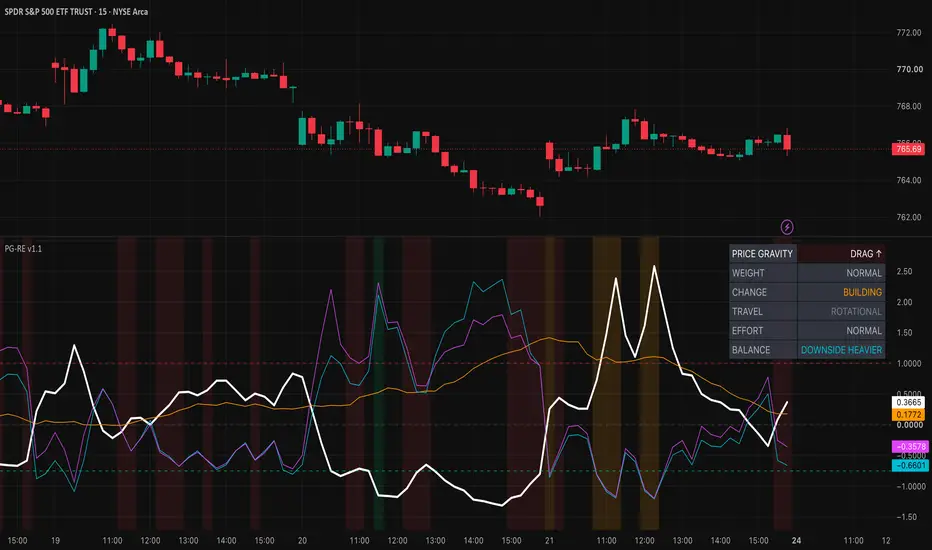Click the magenta -0.3578 value label
The image size is (932, 550).
point(910,447)
